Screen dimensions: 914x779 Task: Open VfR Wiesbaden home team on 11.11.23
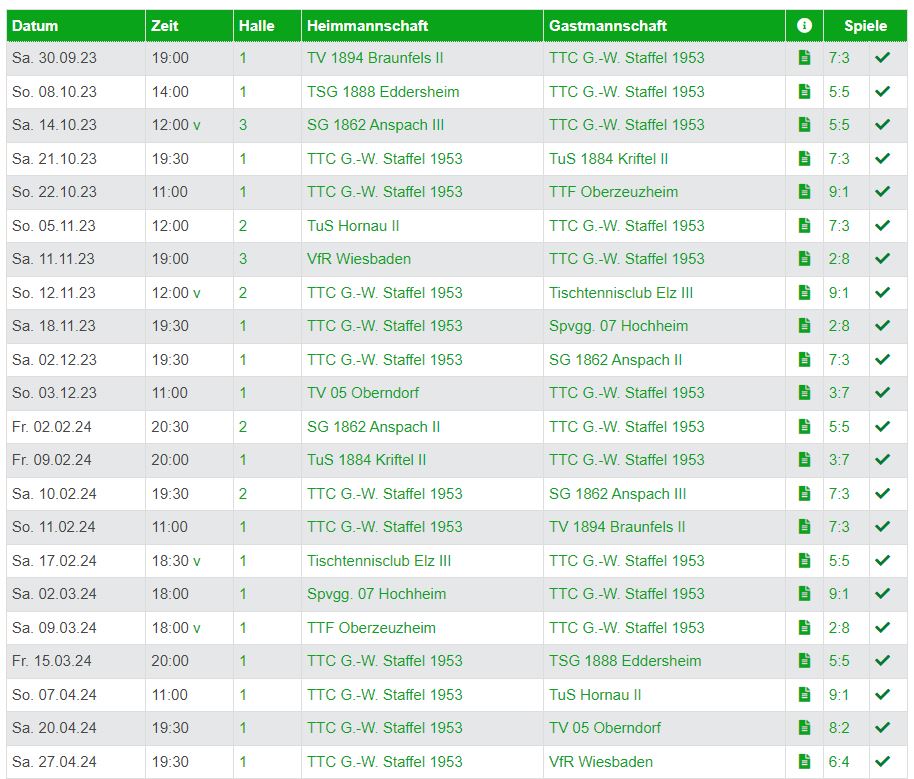[359, 259]
